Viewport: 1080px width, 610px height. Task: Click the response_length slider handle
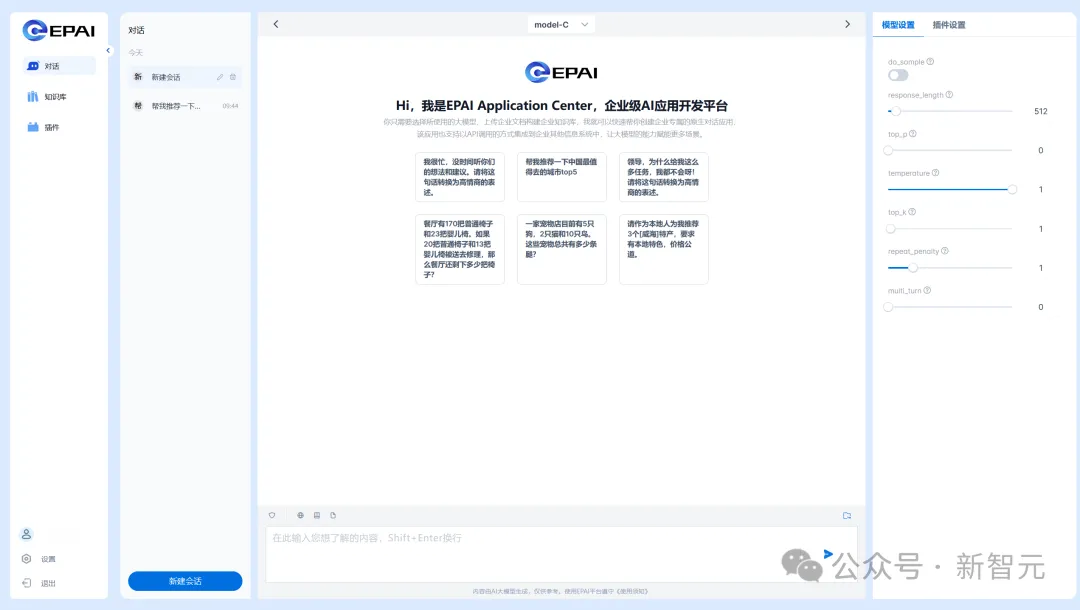click(x=896, y=111)
